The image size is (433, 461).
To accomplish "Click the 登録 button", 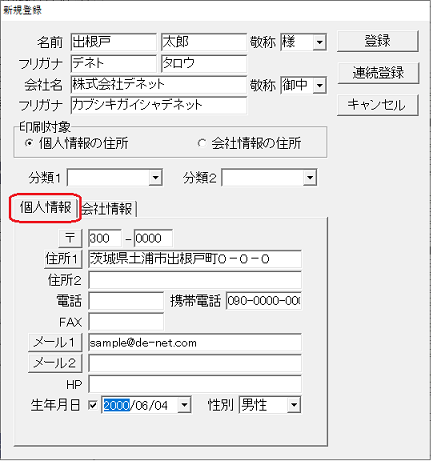I will [377, 41].
